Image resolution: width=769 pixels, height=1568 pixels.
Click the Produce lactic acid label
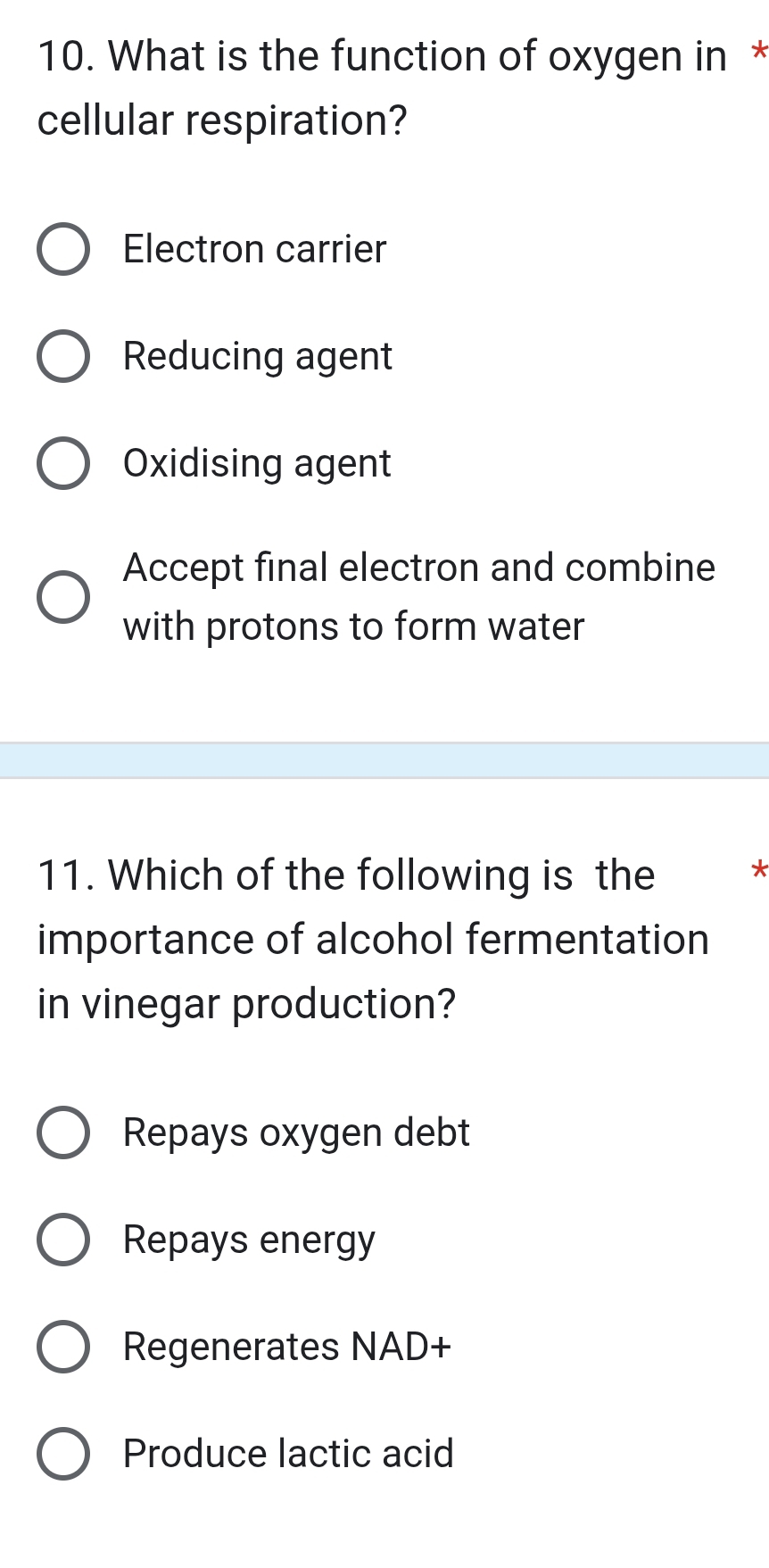point(286,1455)
